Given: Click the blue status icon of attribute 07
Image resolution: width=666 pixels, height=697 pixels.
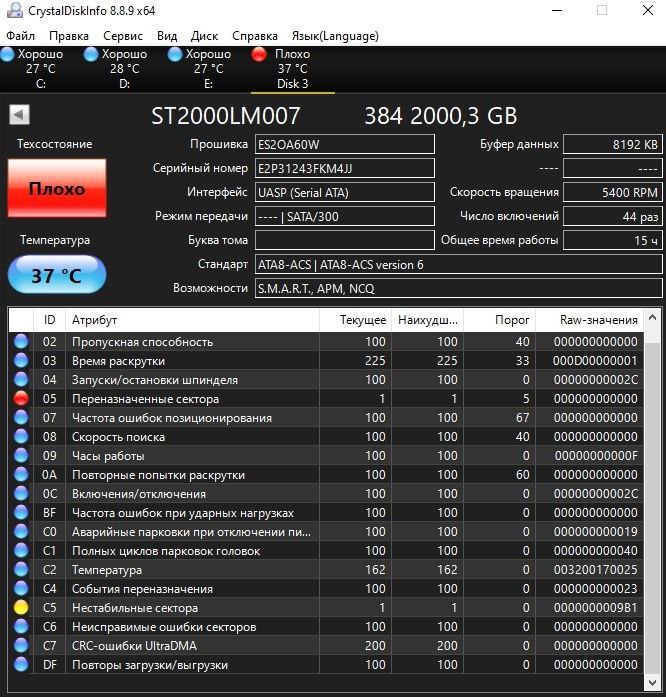Looking at the screenshot, I should coord(21,417).
